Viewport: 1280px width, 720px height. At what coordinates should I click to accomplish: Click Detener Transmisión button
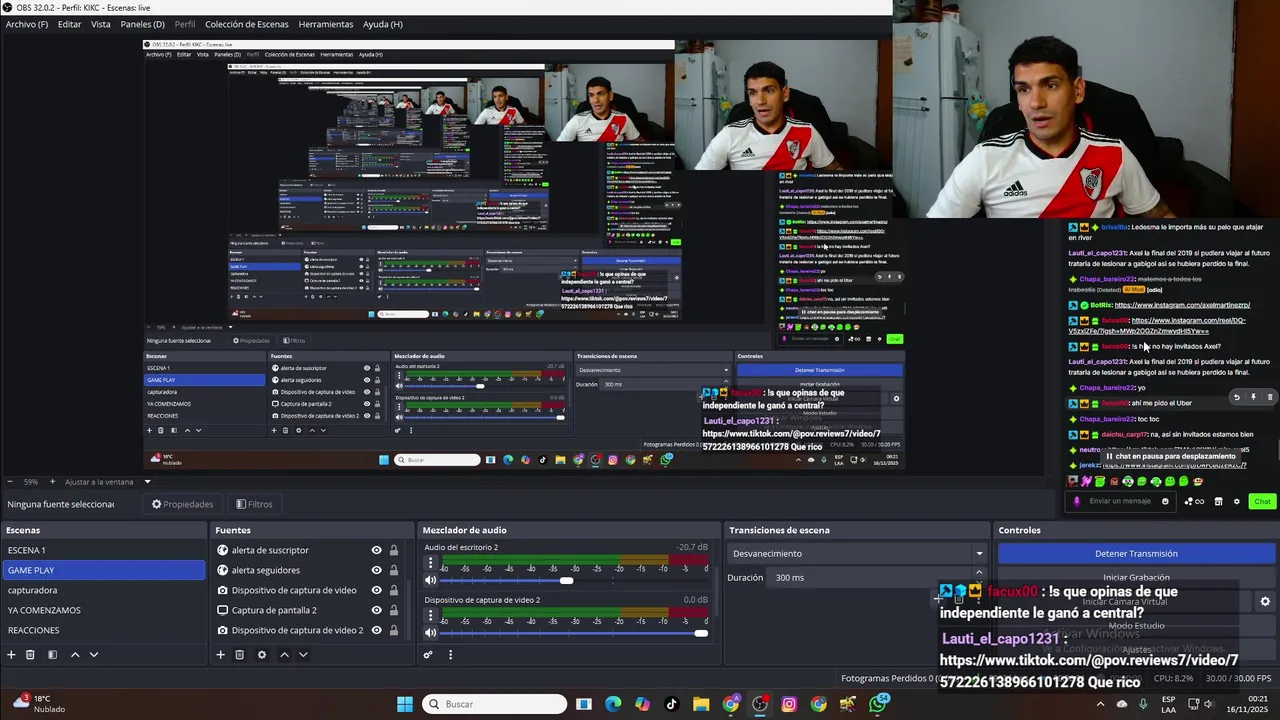click(x=1136, y=553)
